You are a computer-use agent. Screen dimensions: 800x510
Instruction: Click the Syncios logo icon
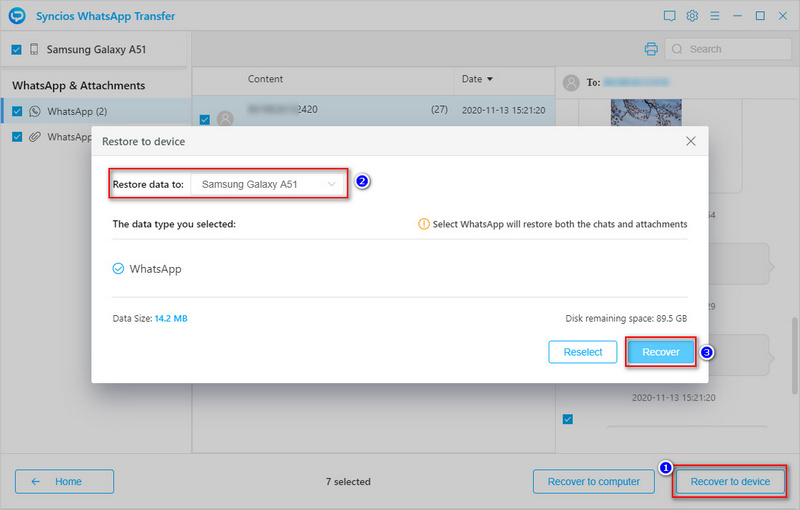[x=17, y=16]
